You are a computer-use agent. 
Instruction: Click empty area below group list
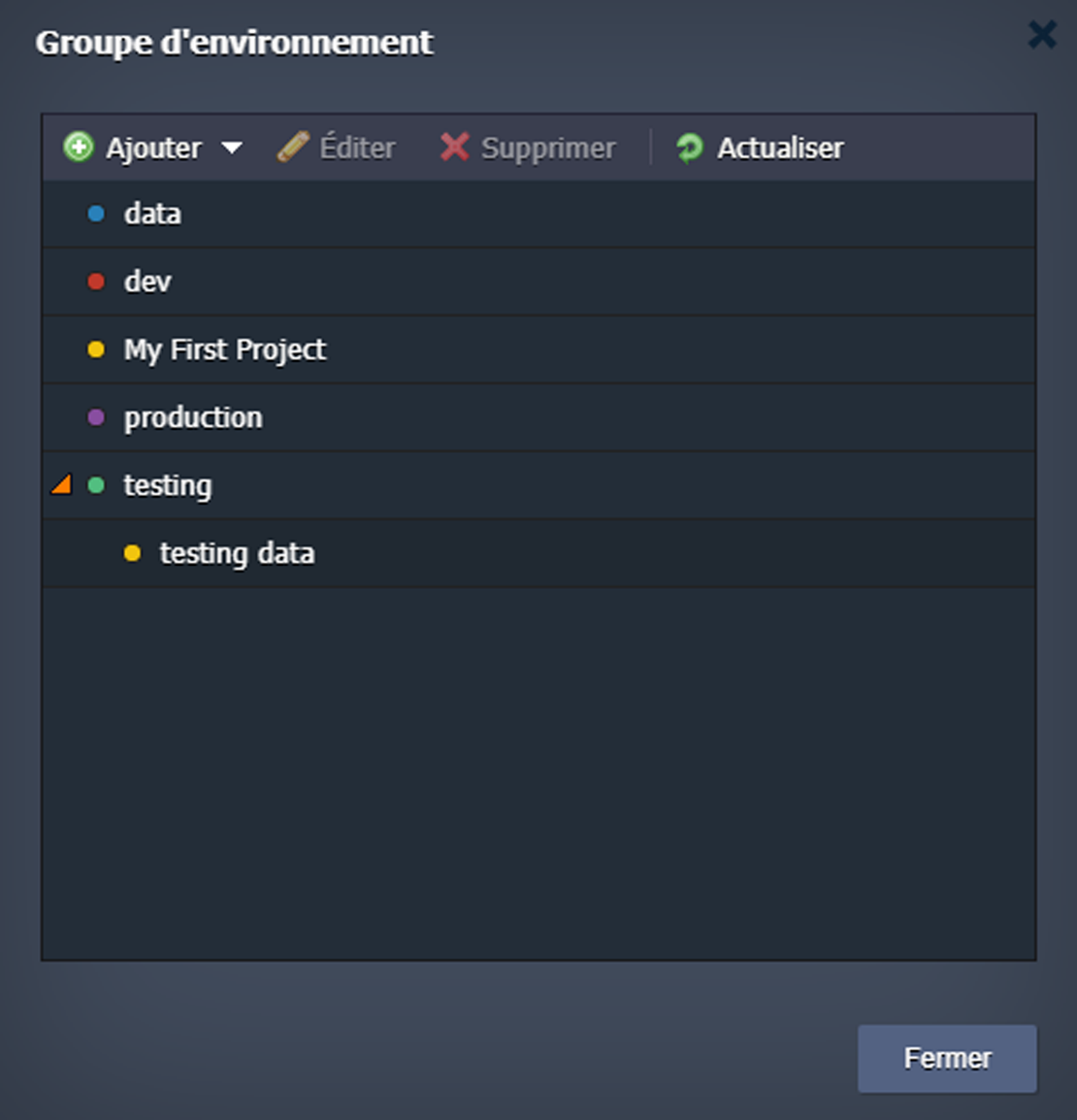(538, 776)
